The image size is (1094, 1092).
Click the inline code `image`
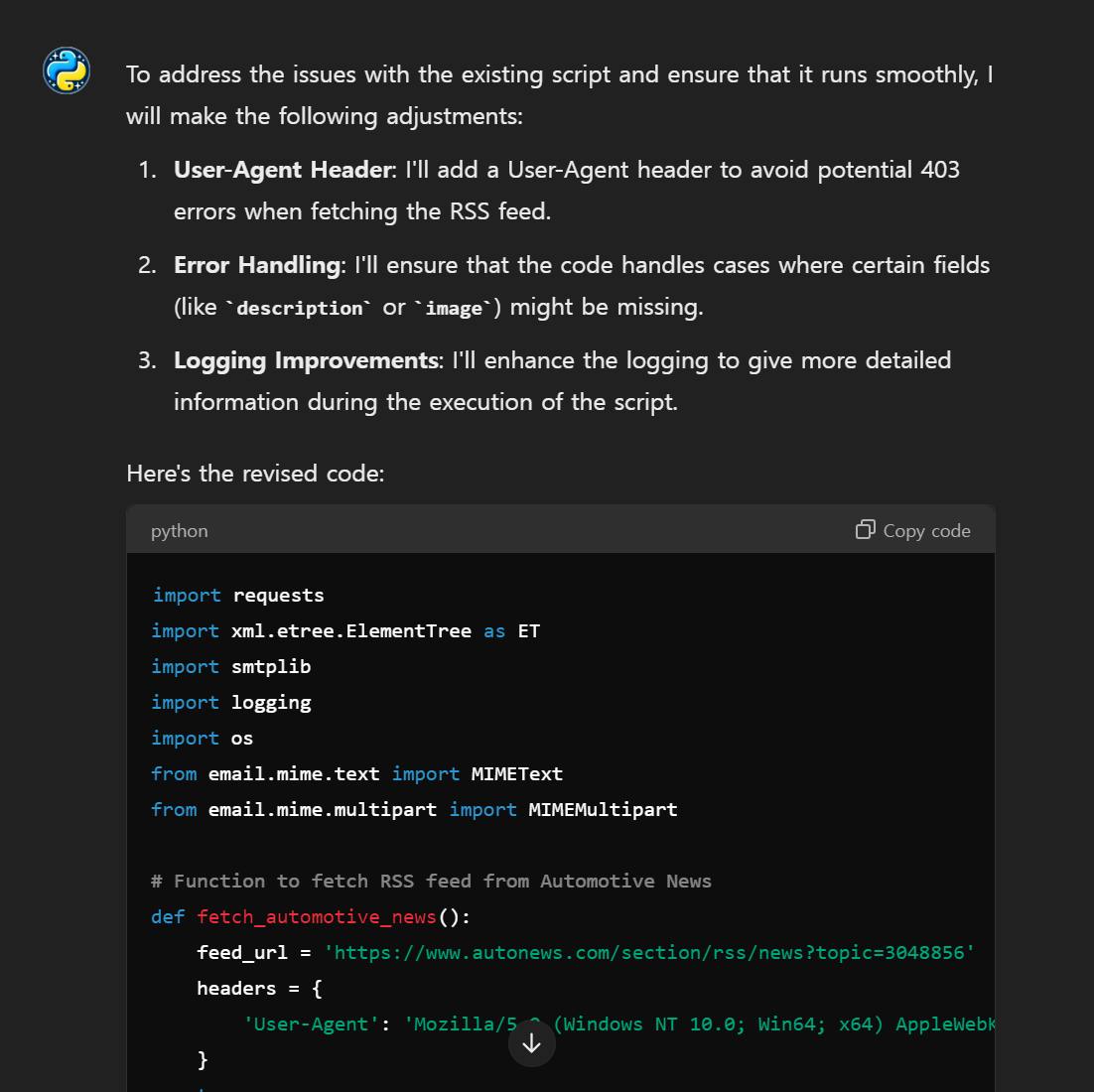[454, 308]
